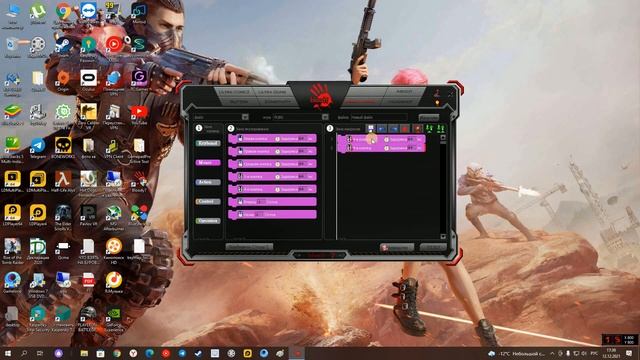640x360 pixels.
Task: Click the red Bloody hand logo
Action: [320, 96]
